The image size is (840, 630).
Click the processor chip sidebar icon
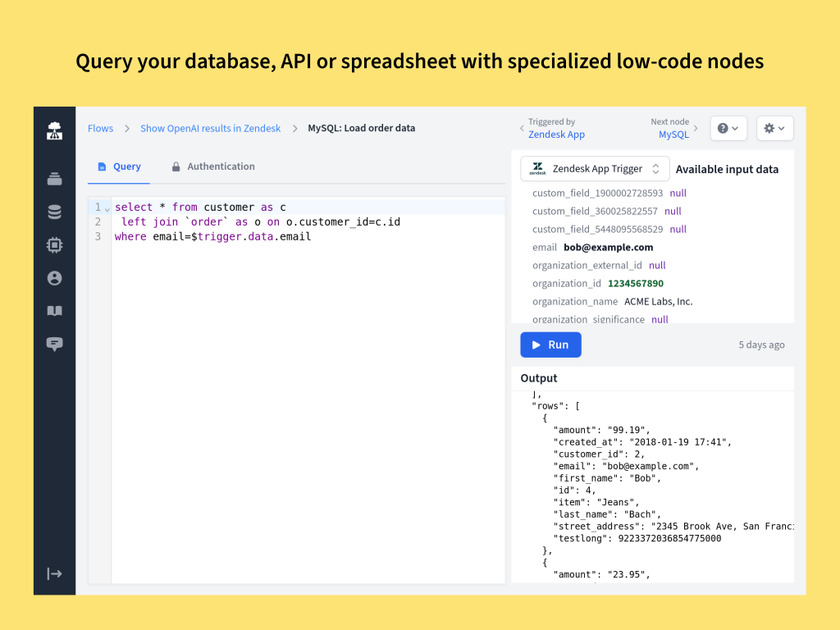tap(54, 245)
